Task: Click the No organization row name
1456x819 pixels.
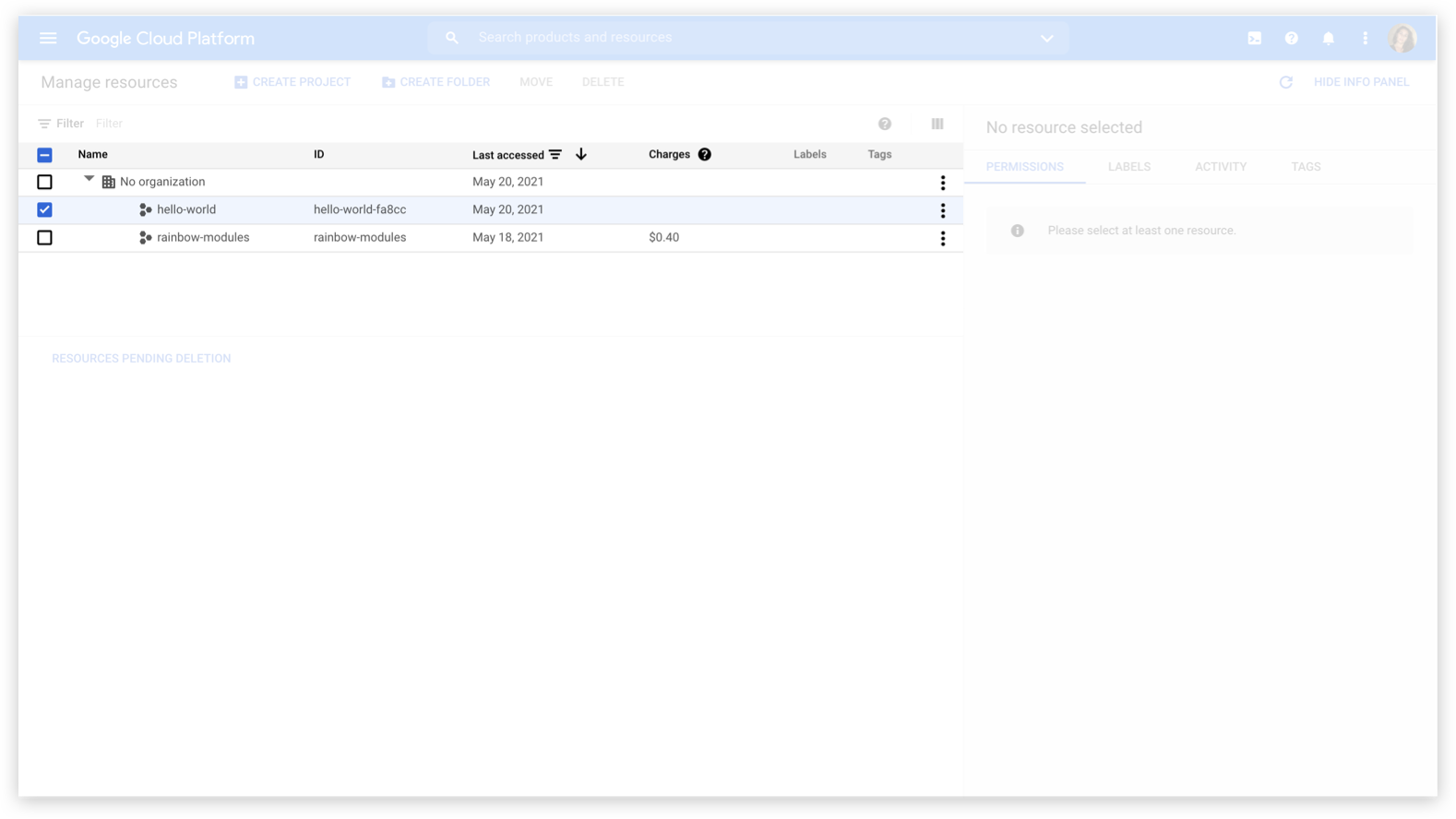Action: click(162, 182)
